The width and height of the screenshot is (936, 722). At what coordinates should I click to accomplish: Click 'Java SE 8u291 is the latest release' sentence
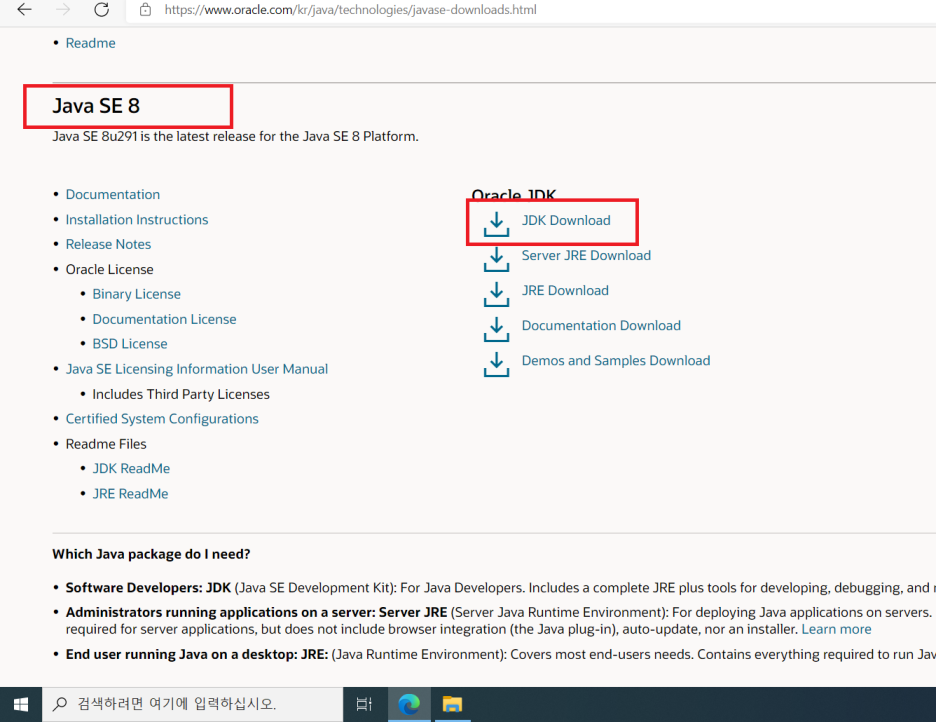click(235, 137)
